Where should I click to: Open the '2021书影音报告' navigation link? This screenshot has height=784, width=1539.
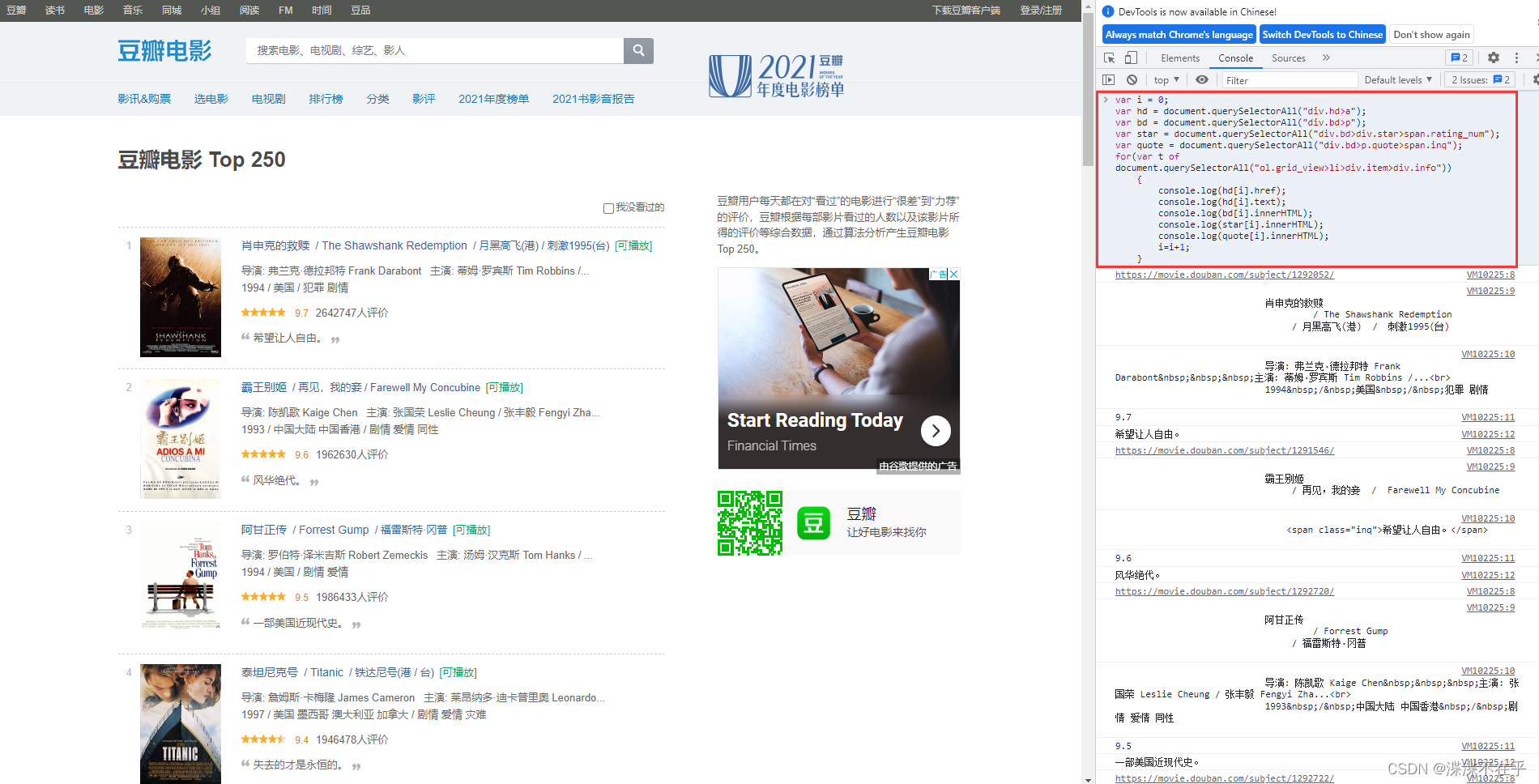593,99
